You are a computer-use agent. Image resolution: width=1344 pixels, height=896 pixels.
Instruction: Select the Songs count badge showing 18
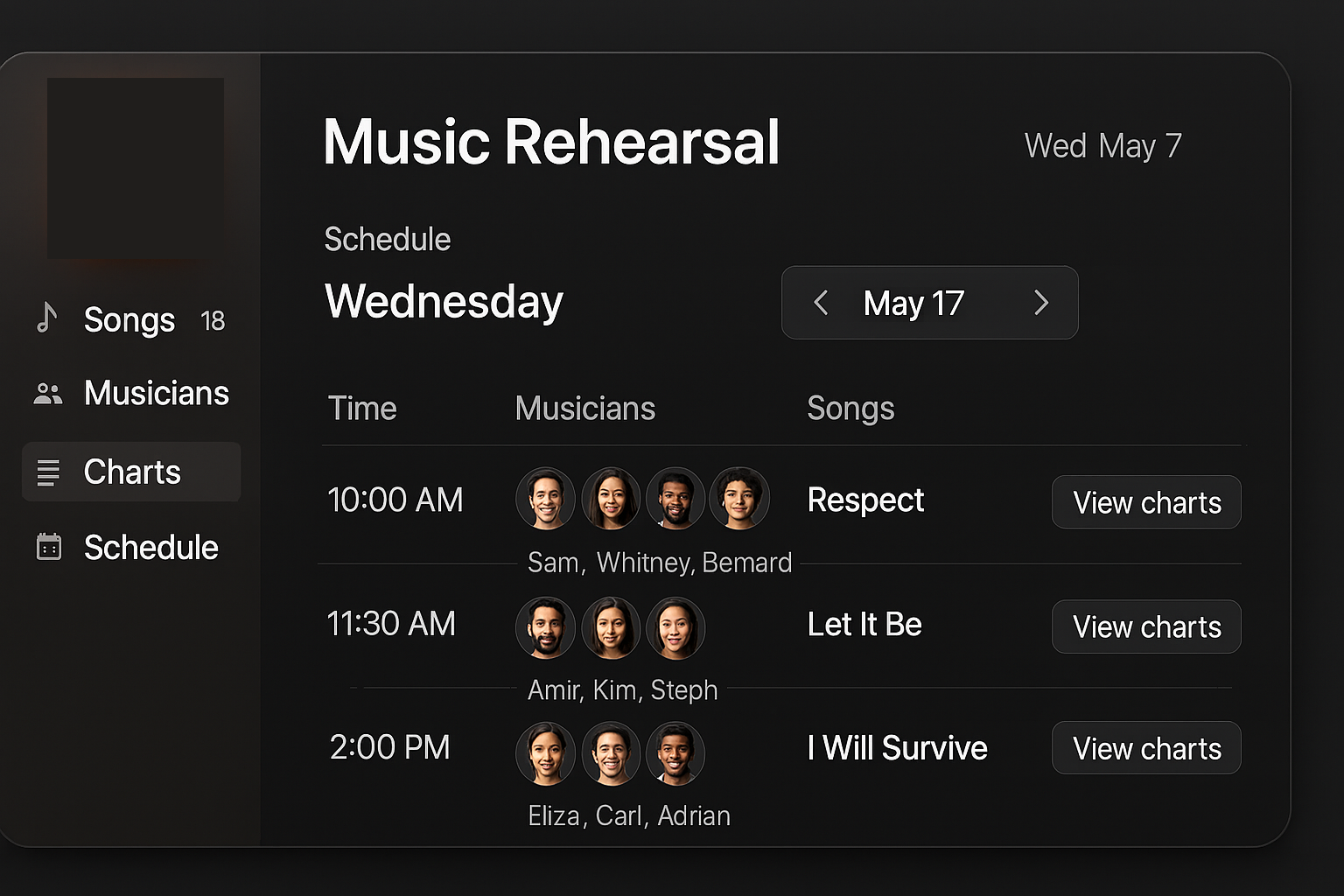(213, 320)
